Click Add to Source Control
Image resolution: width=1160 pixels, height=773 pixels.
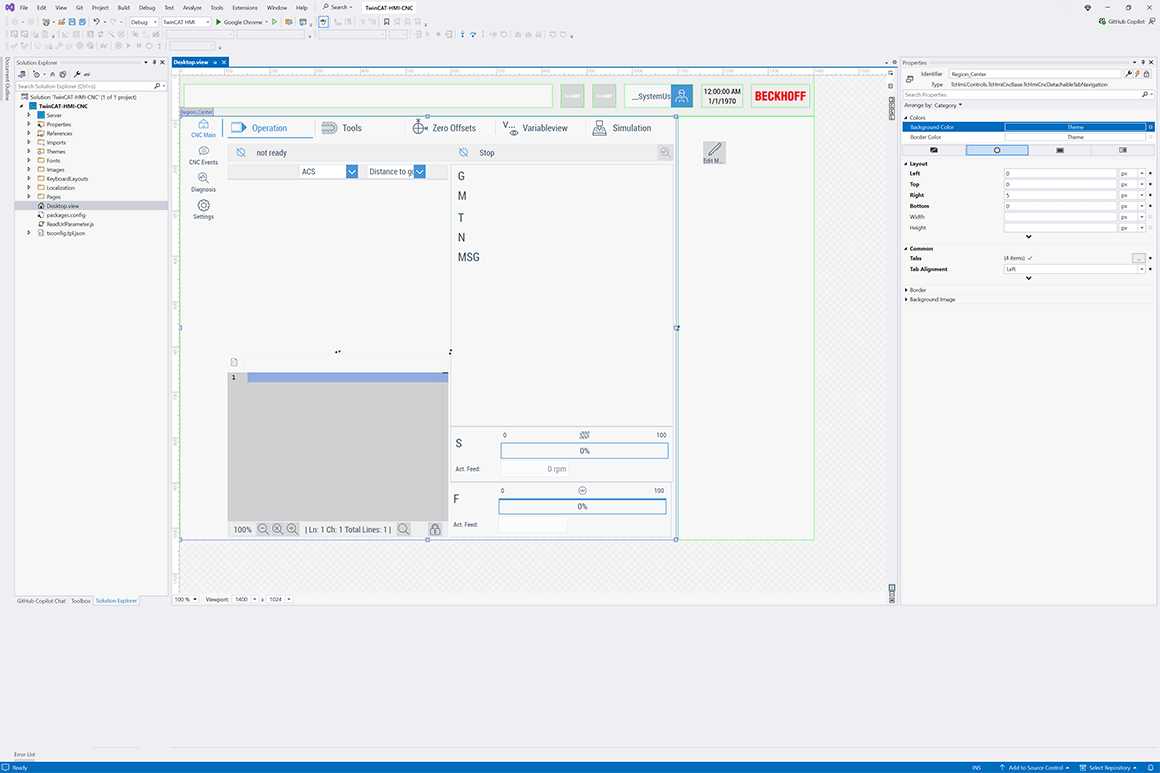tap(1034, 768)
